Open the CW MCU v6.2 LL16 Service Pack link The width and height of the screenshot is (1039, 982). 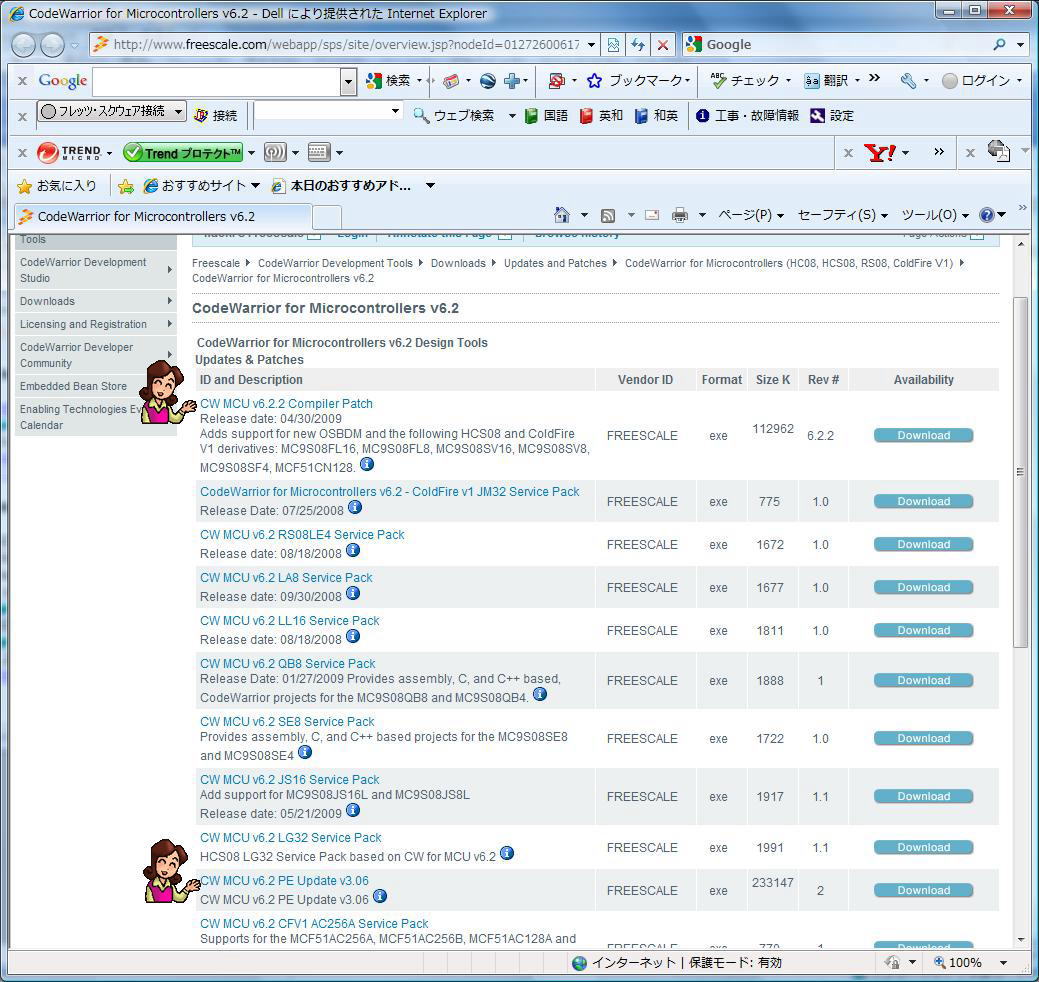click(290, 621)
